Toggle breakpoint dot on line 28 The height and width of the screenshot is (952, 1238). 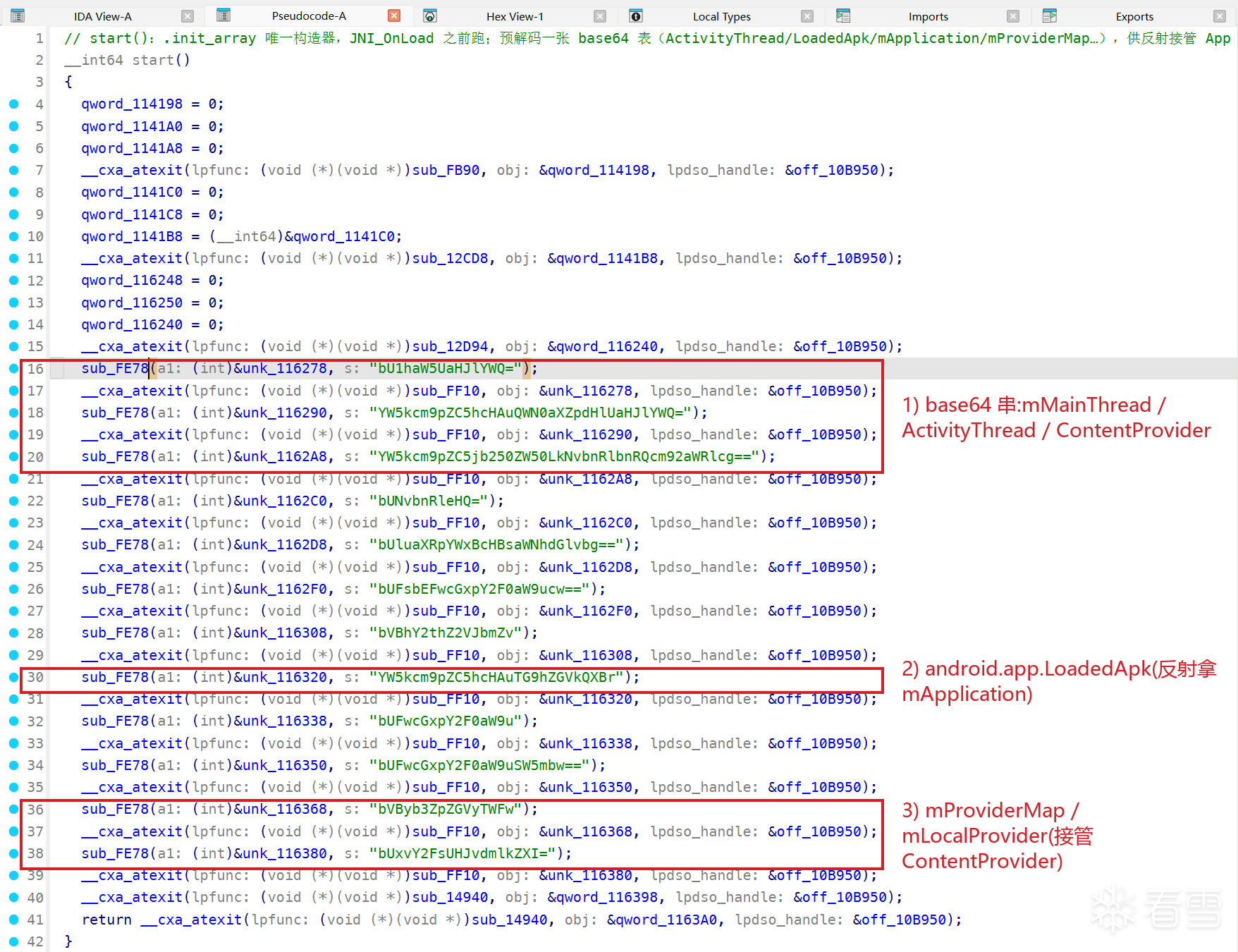[13, 633]
